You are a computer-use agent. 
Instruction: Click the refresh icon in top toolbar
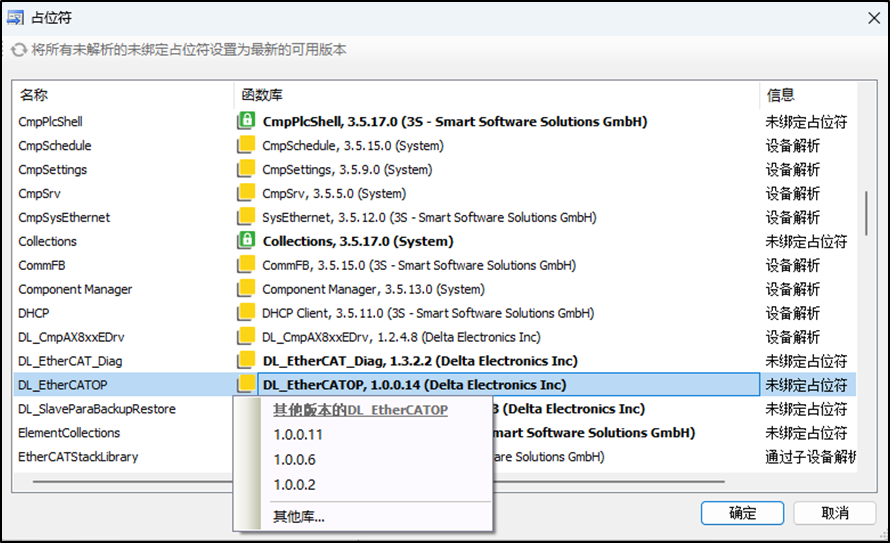click(19, 50)
